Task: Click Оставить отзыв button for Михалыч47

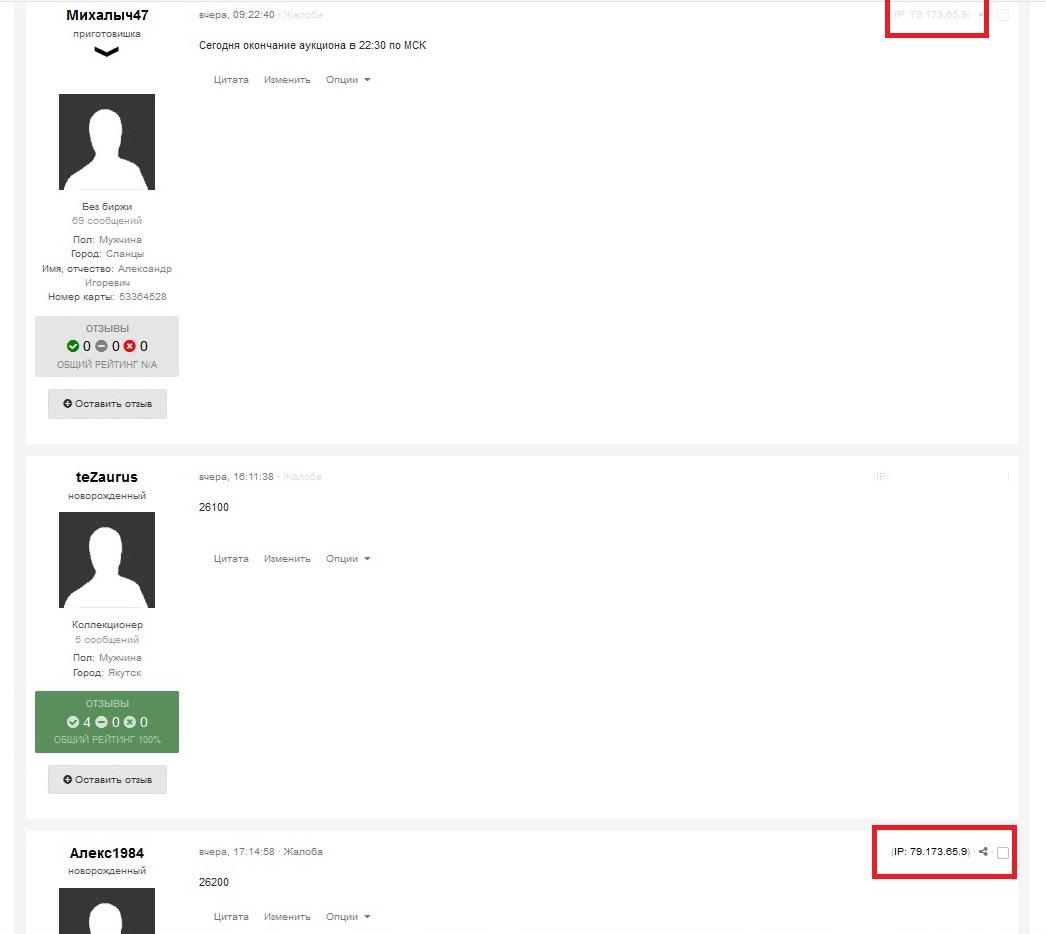Action: pos(107,404)
